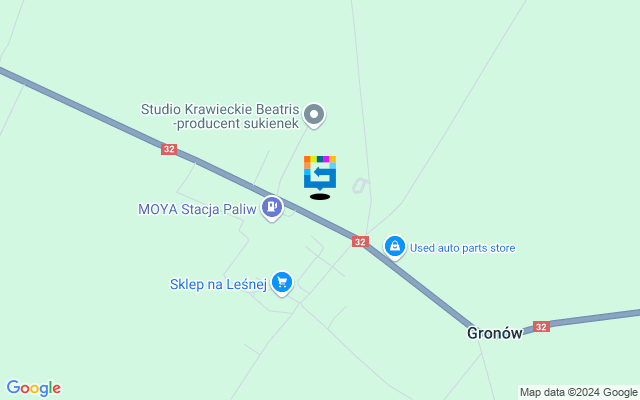
Task: Click the Map data ©2024 Google attribution
Action: click(x=578, y=392)
